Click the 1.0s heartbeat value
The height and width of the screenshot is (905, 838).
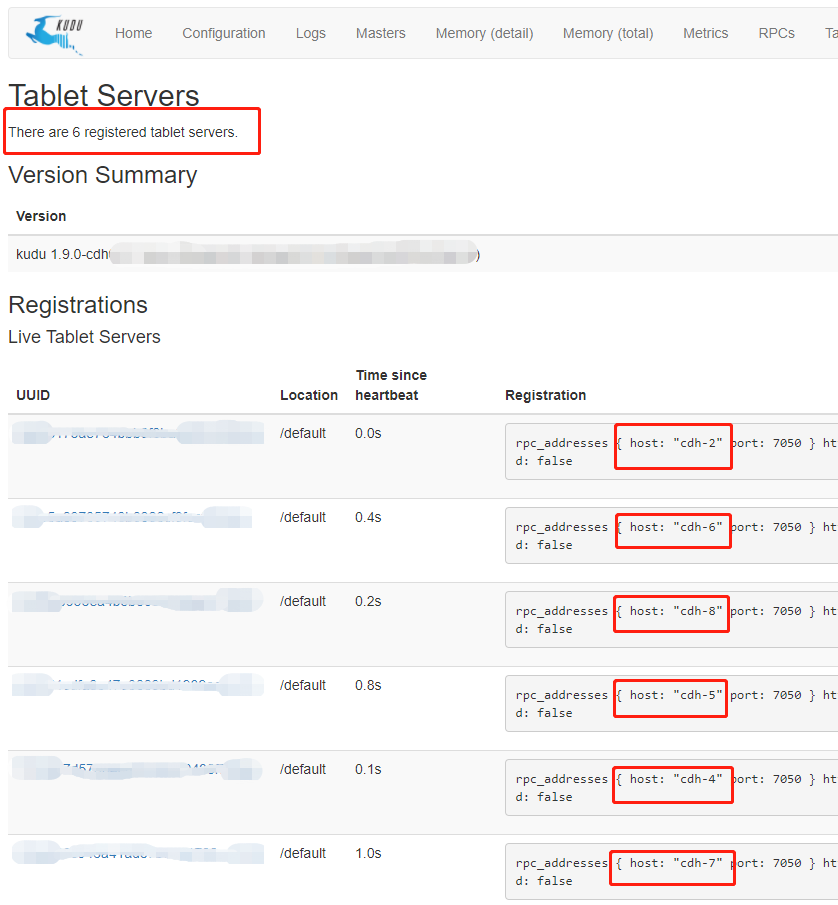pyautogui.click(x=368, y=854)
